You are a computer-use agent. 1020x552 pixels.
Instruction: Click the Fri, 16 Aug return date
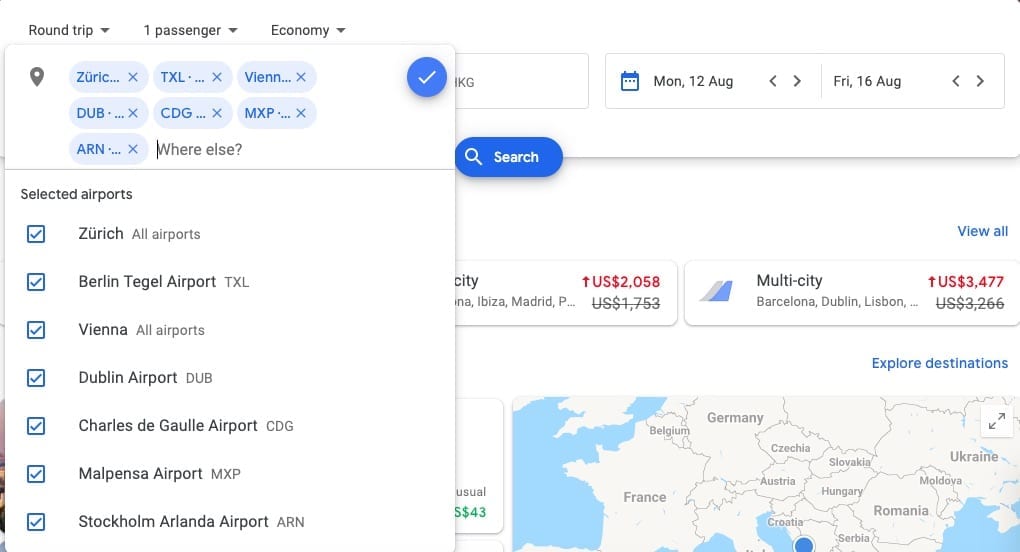tap(867, 81)
